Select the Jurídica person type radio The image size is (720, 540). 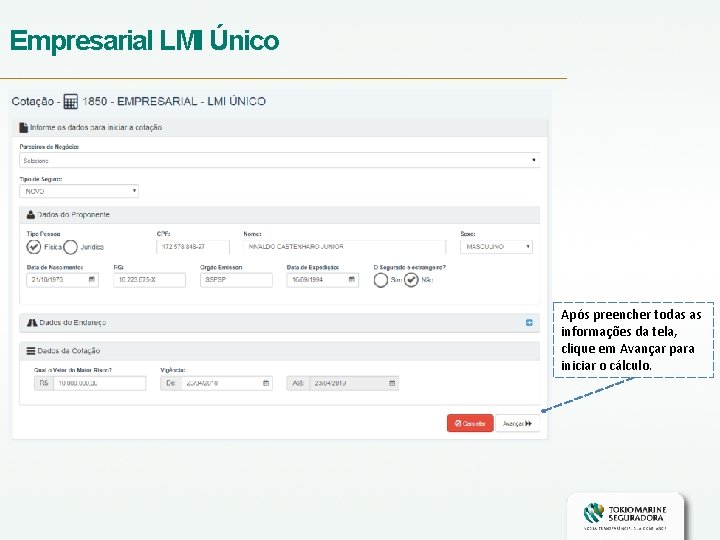70,247
